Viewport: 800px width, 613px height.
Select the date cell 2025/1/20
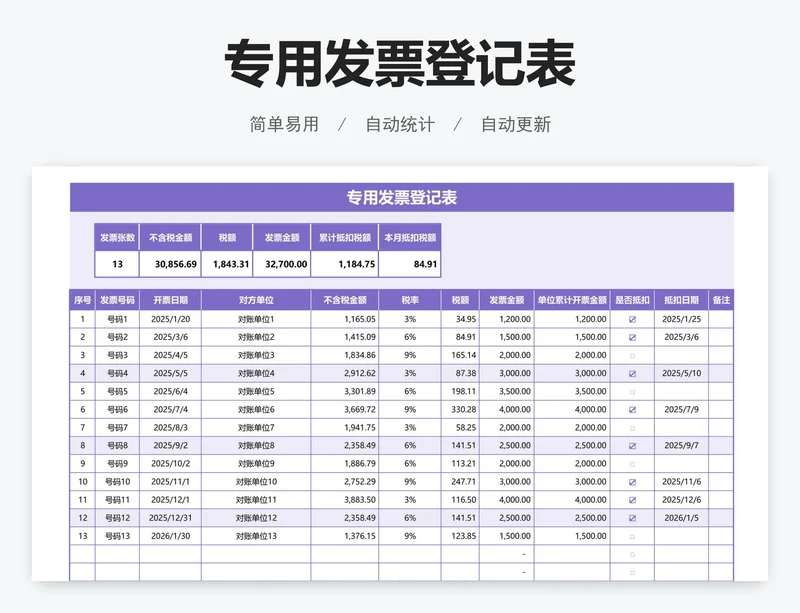pyautogui.click(x=170, y=319)
